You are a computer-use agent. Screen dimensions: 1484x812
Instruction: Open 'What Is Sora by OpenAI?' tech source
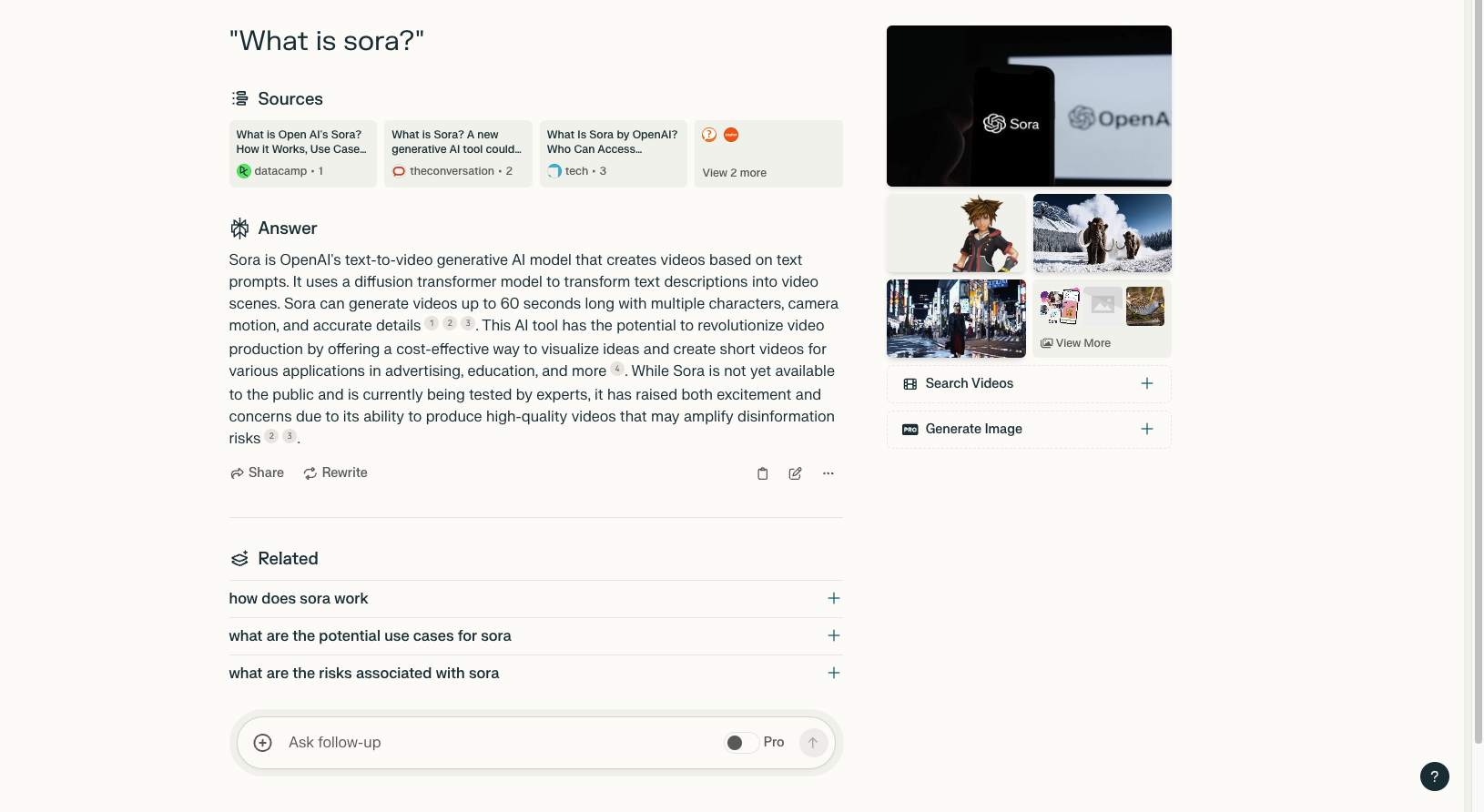point(614,154)
